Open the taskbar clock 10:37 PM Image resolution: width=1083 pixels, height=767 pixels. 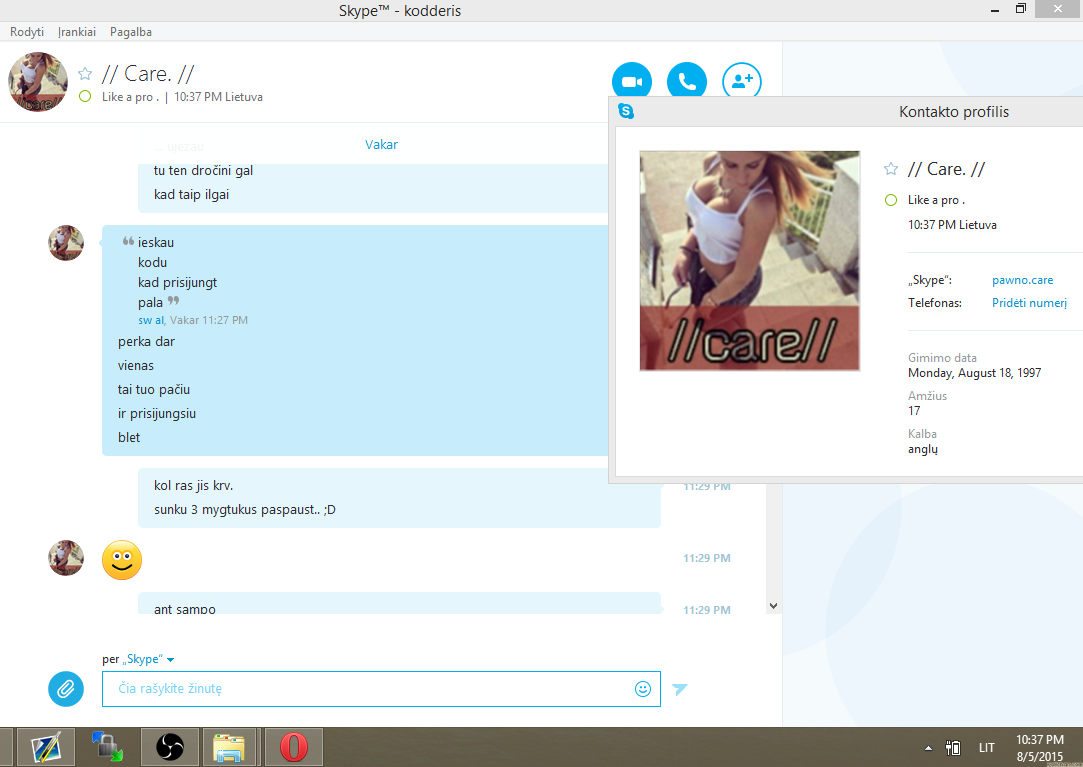pos(1039,748)
